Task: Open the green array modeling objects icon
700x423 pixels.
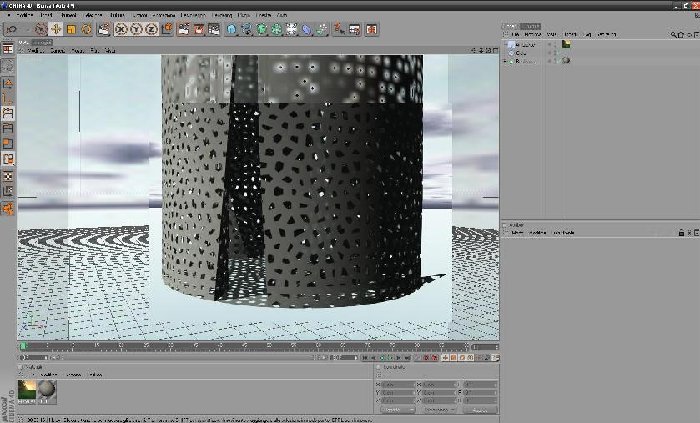Action: [277, 29]
